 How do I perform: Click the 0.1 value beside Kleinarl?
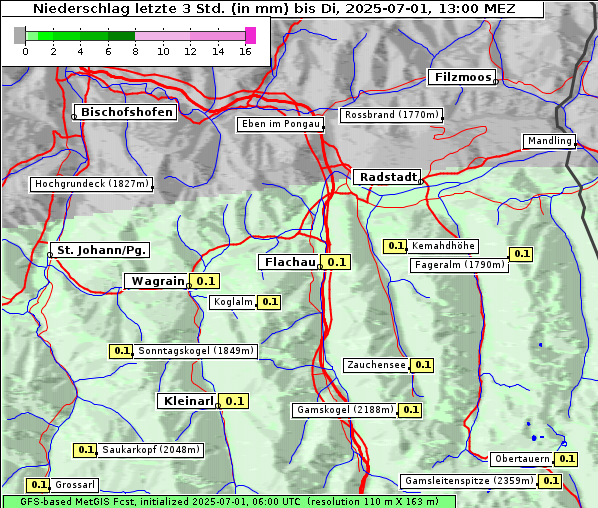tap(234, 401)
